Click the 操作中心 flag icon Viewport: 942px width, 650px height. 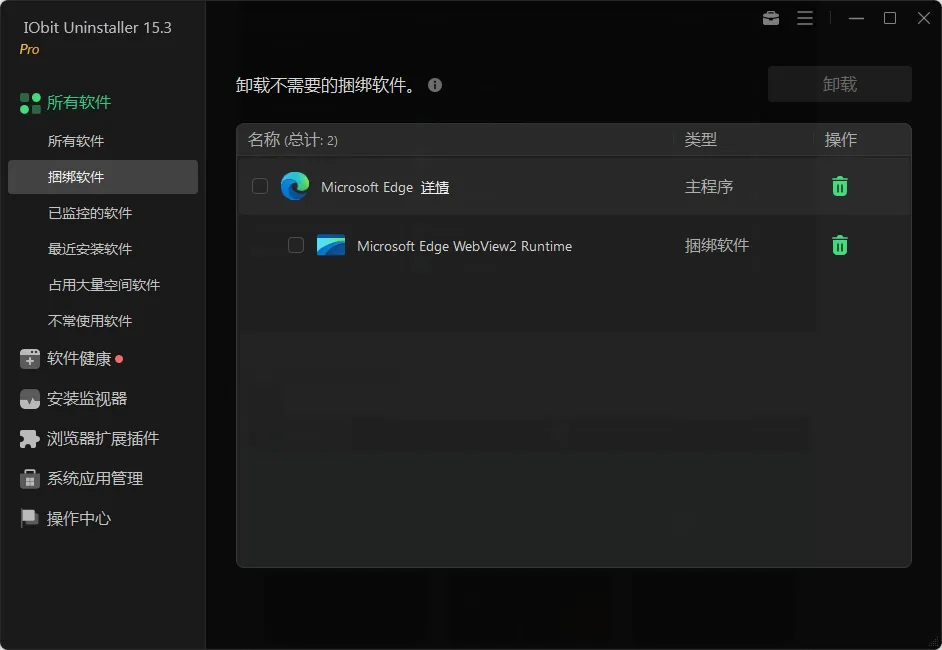[x=29, y=518]
